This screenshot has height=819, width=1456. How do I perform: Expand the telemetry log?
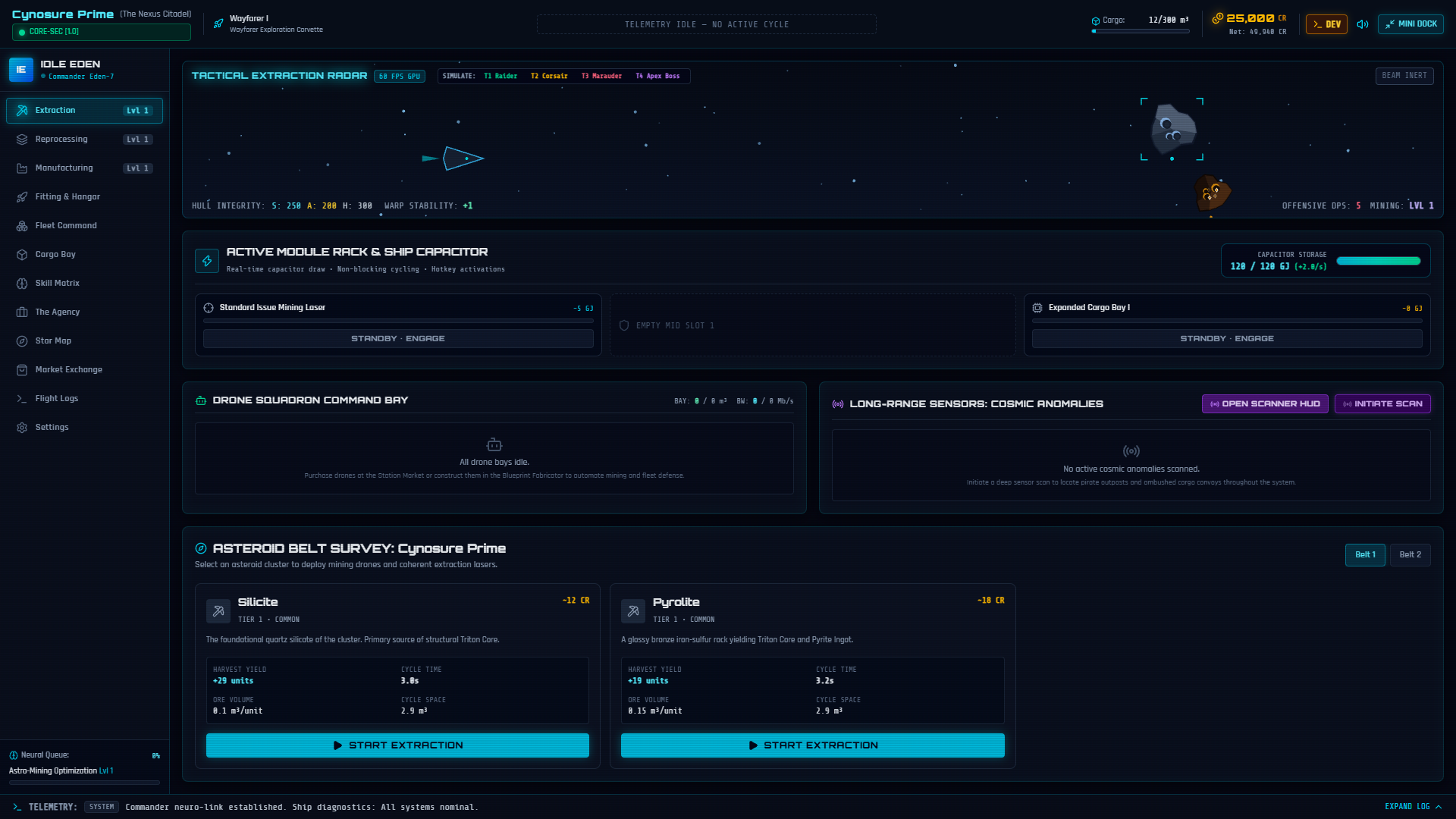pyautogui.click(x=1414, y=807)
